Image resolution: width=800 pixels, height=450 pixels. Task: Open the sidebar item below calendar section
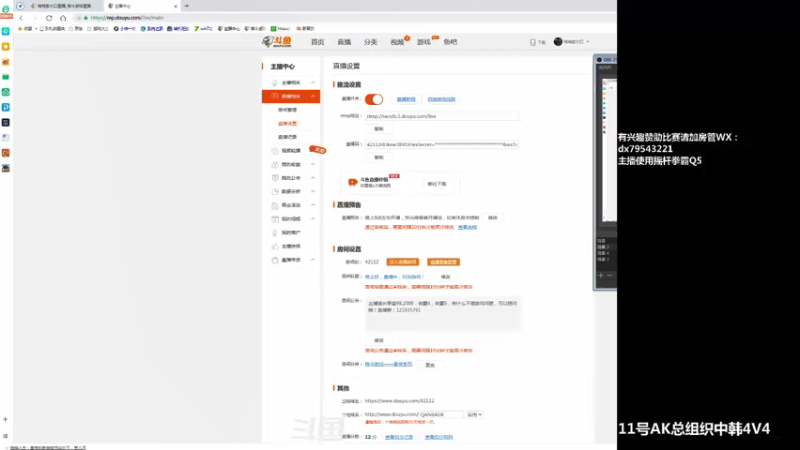pos(291,233)
